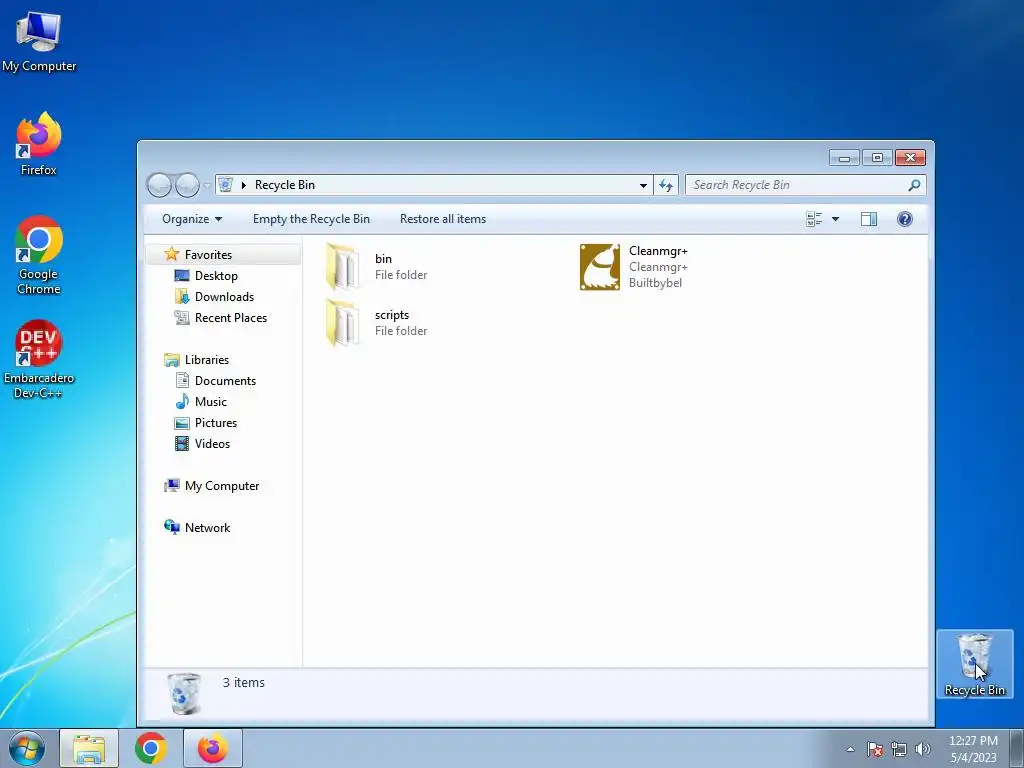Select My Computer in navigation pane

click(x=221, y=486)
